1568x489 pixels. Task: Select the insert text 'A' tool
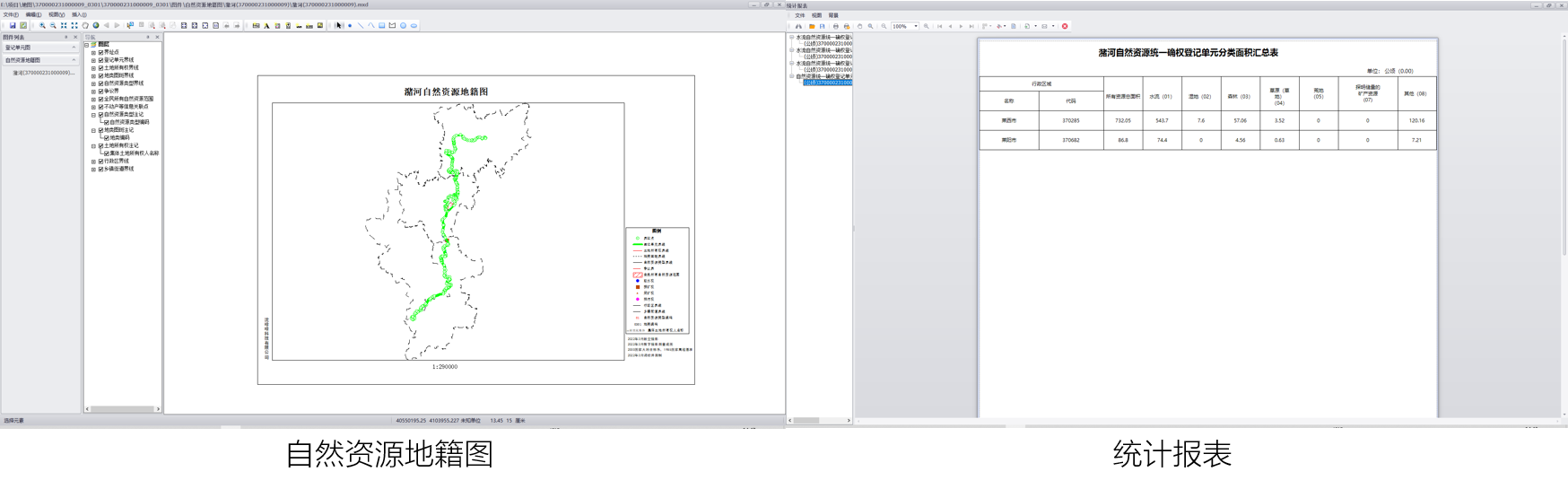pyautogui.click(x=266, y=26)
